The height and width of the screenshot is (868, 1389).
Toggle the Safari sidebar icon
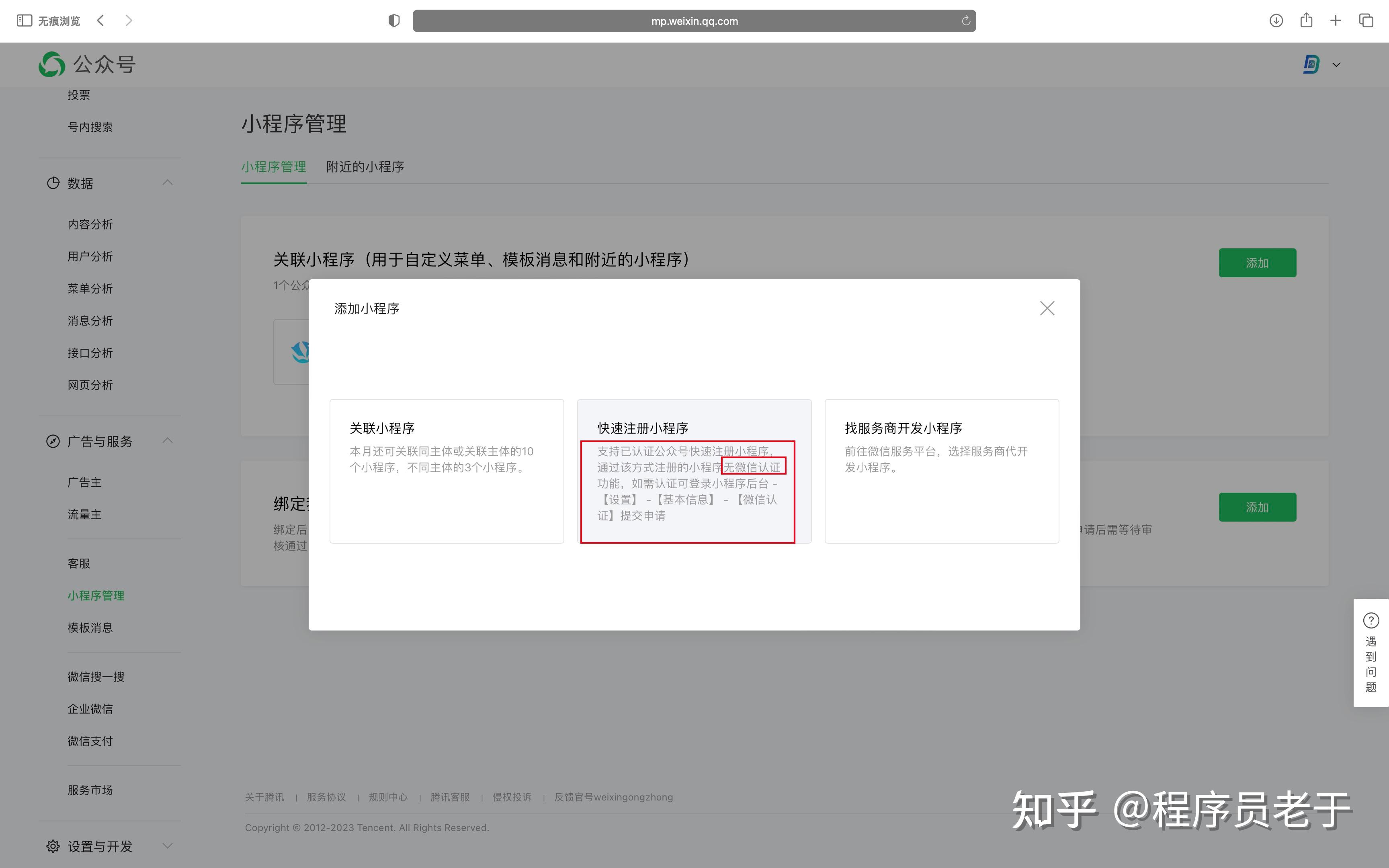click(24, 20)
